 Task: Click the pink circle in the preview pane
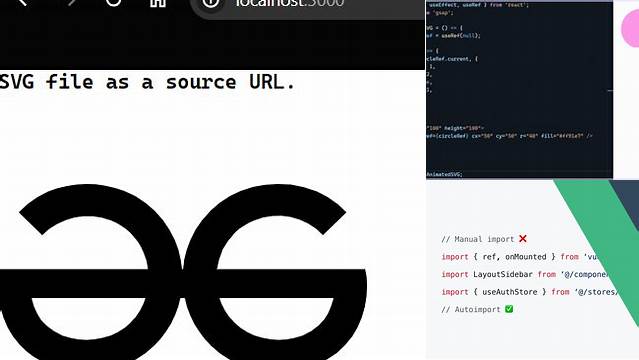630,29
